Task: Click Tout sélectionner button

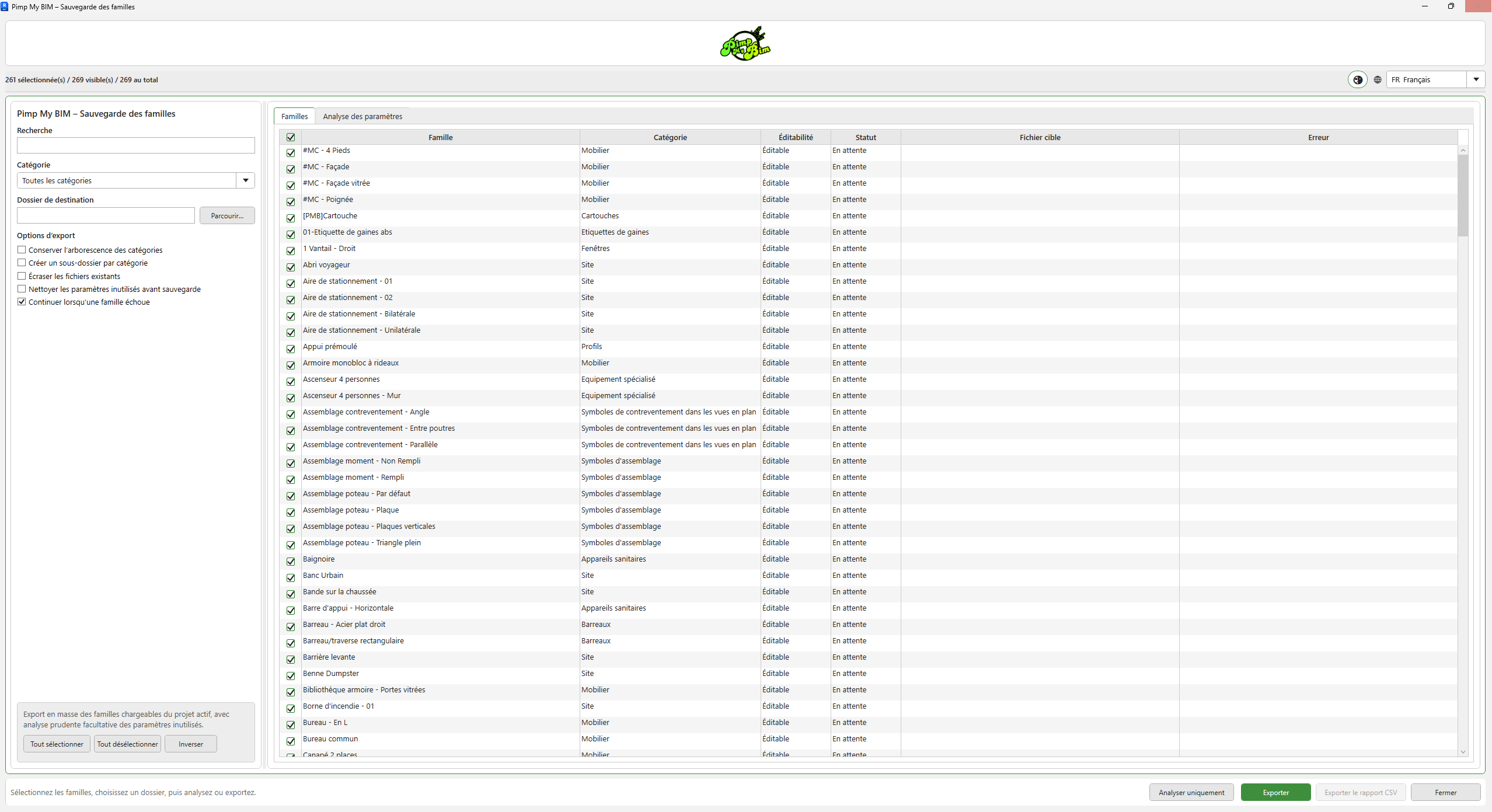Action: pos(57,744)
